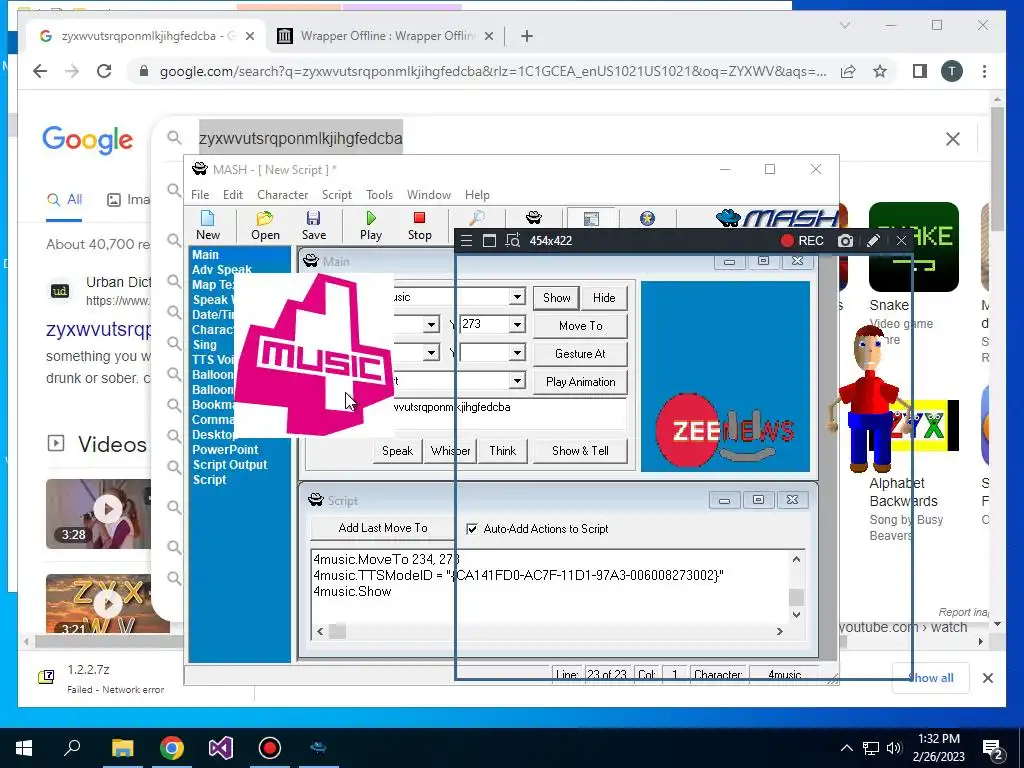Click the fullscreen capture icon on recorder bar

[489, 241]
